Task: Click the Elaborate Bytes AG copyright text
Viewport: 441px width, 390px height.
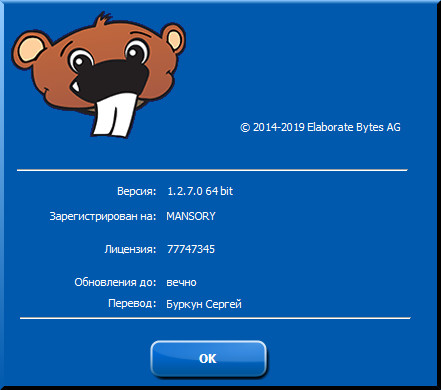Action: 320,127
